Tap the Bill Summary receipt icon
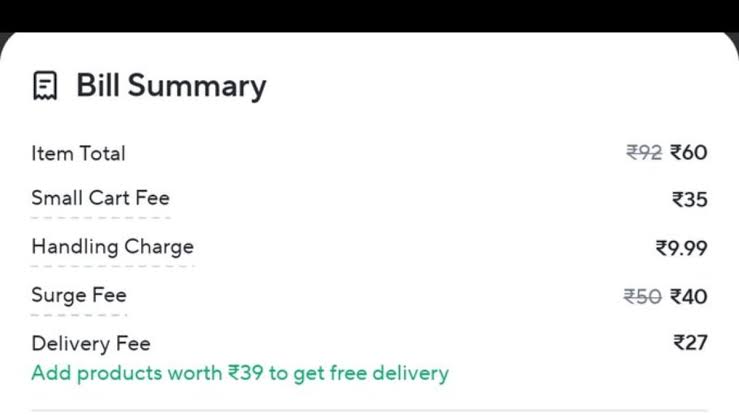The width and height of the screenshot is (739, 415). [x=44, y=86]
